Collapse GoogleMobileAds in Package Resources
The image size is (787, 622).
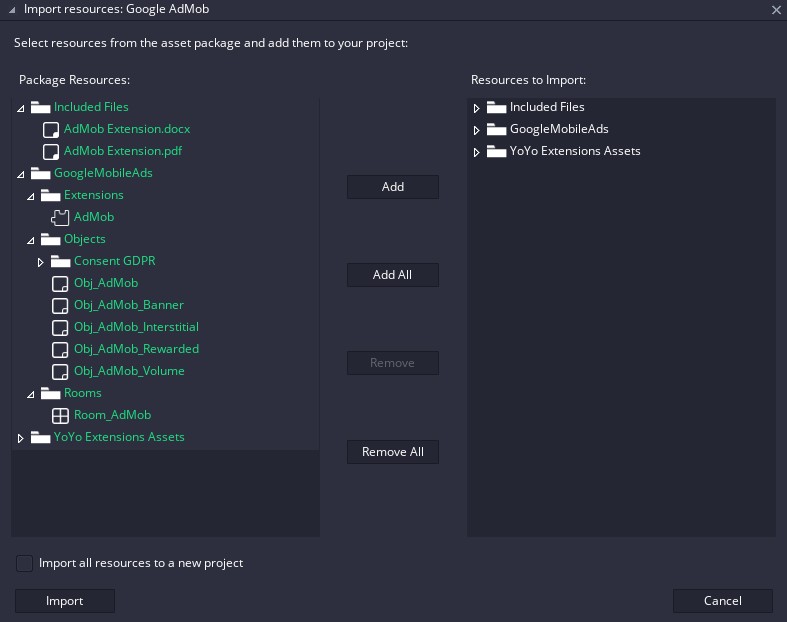point(21,175)
